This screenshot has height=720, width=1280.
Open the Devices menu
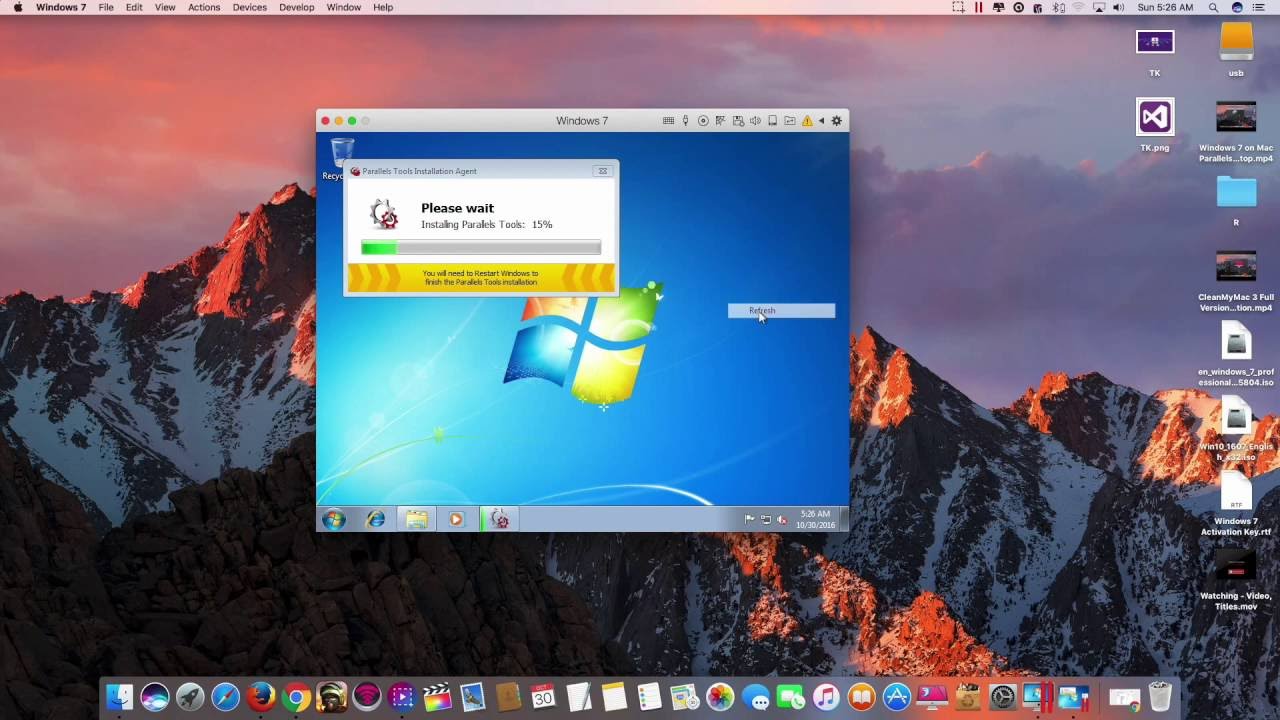tap(249, 7)
